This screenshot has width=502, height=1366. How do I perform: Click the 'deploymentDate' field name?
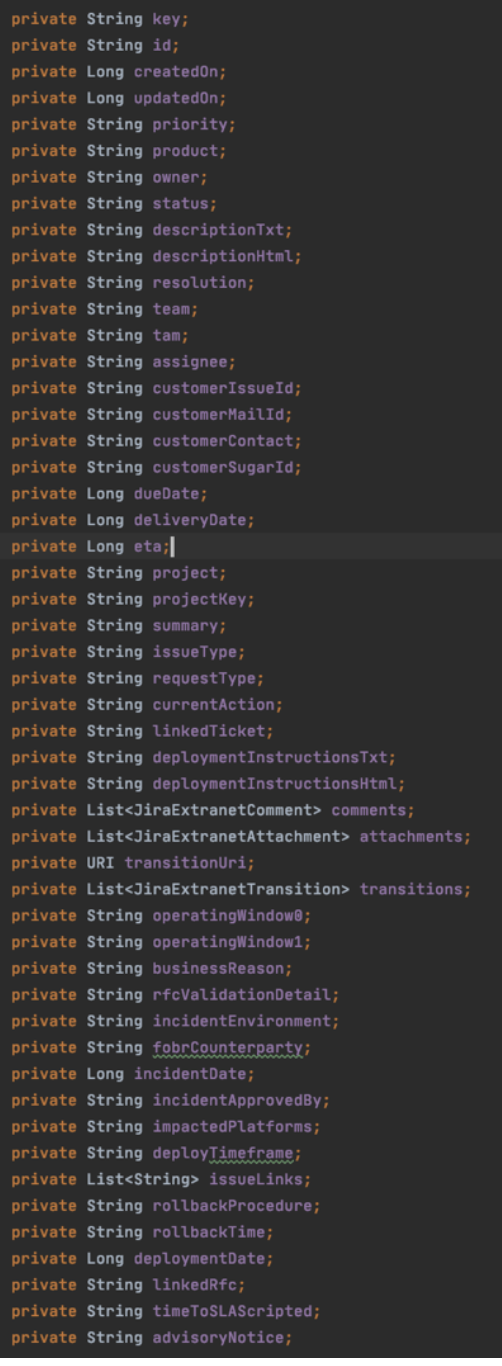point(198,1257)
